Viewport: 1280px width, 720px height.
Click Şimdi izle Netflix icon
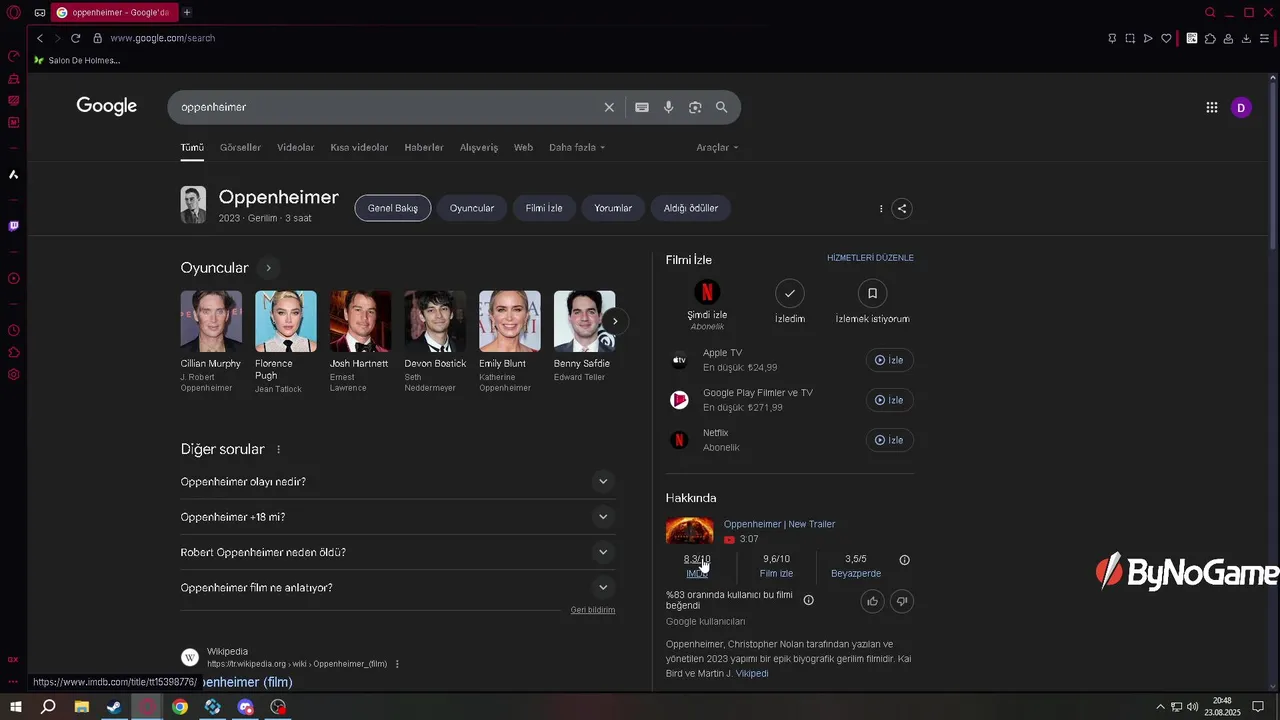pyautogui.click(x=707, y=293)
